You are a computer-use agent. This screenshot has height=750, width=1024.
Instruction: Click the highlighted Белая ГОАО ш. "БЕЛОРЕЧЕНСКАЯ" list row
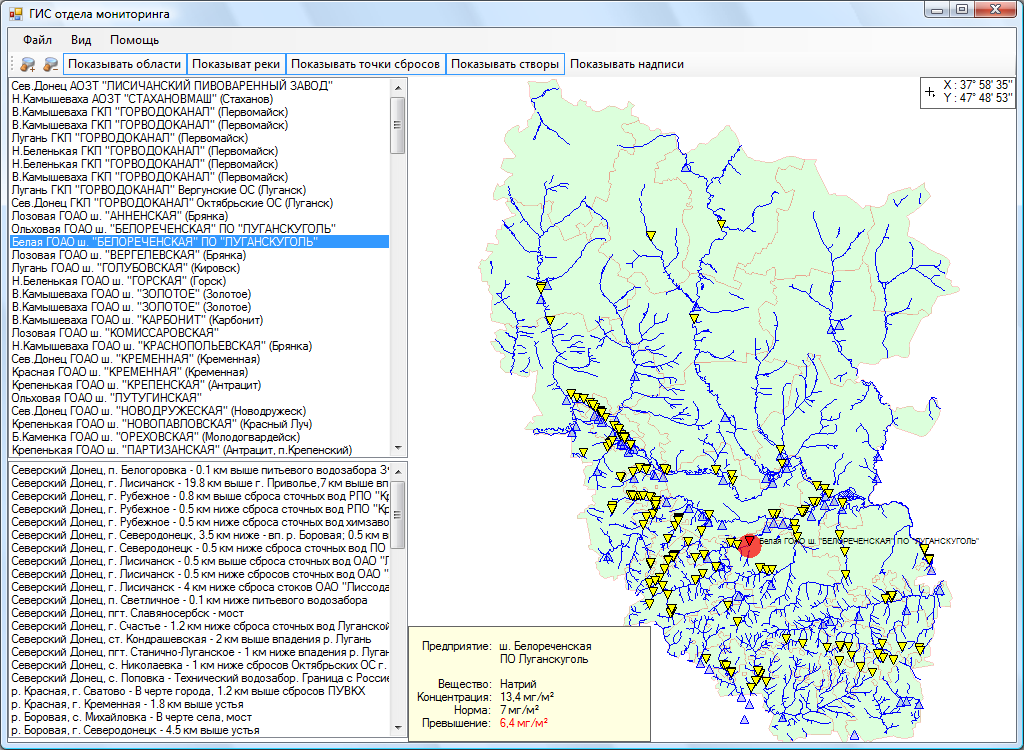tap(200, 242)
